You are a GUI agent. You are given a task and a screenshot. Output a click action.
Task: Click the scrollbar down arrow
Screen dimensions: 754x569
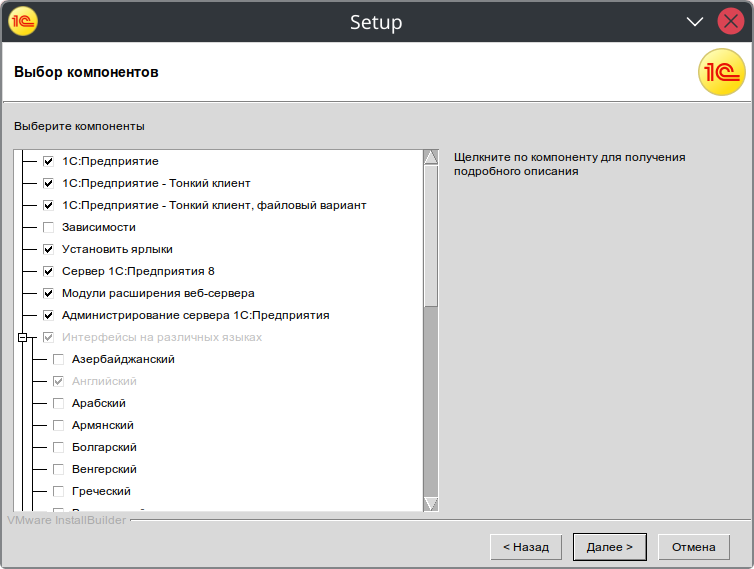tap(431, 504)
